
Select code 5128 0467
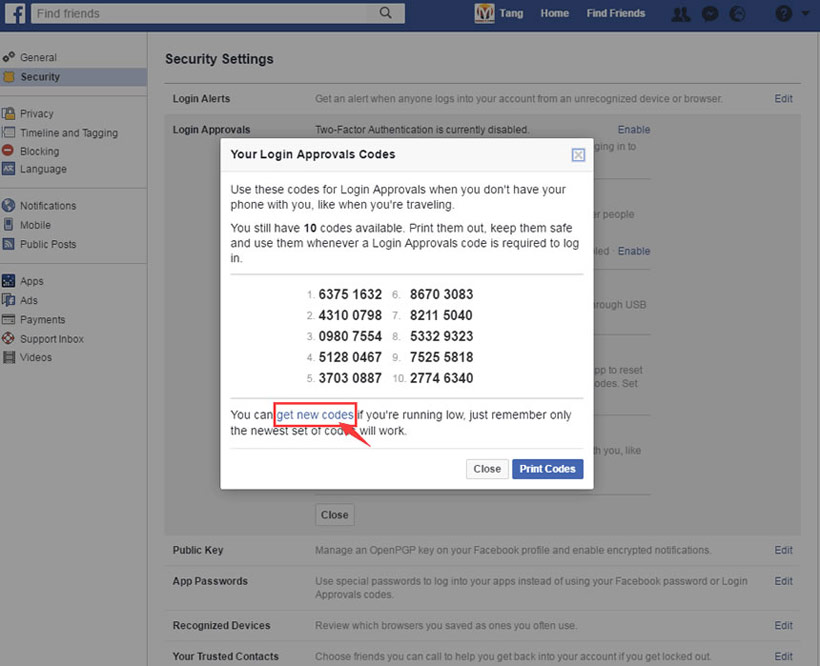350,357
